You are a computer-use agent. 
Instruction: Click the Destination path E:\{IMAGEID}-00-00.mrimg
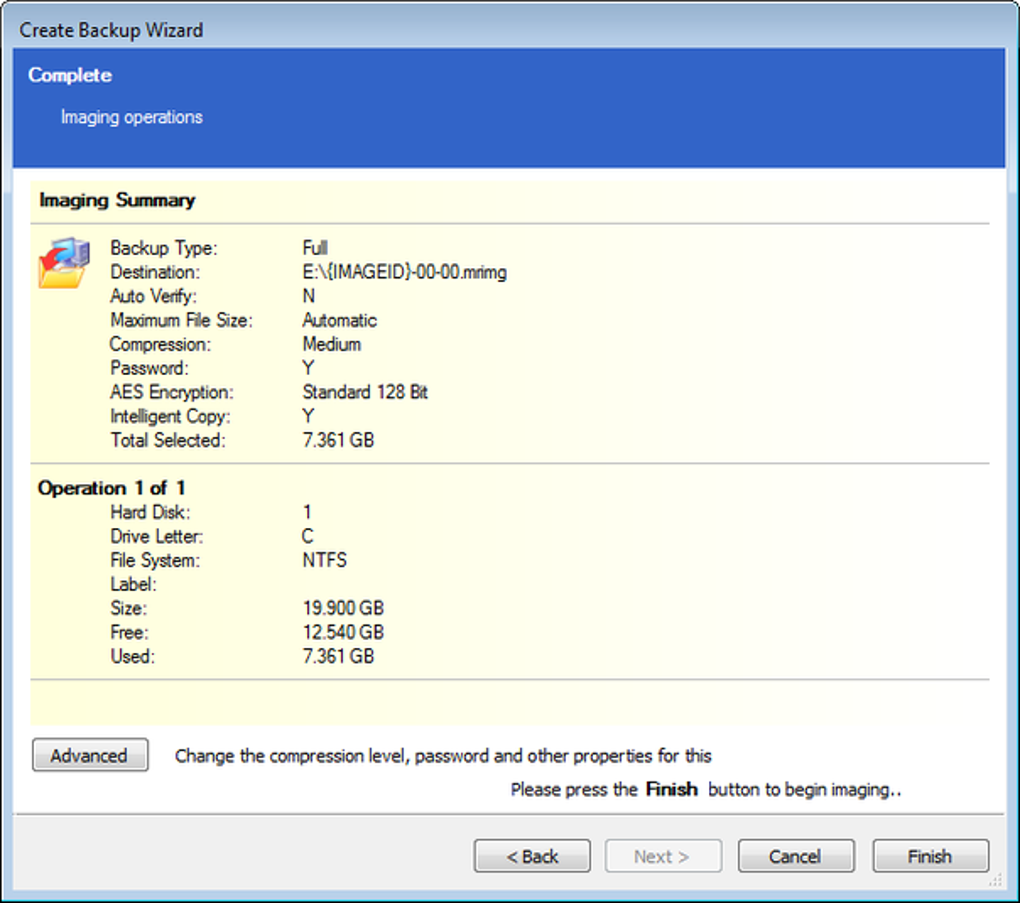[404, 272]
